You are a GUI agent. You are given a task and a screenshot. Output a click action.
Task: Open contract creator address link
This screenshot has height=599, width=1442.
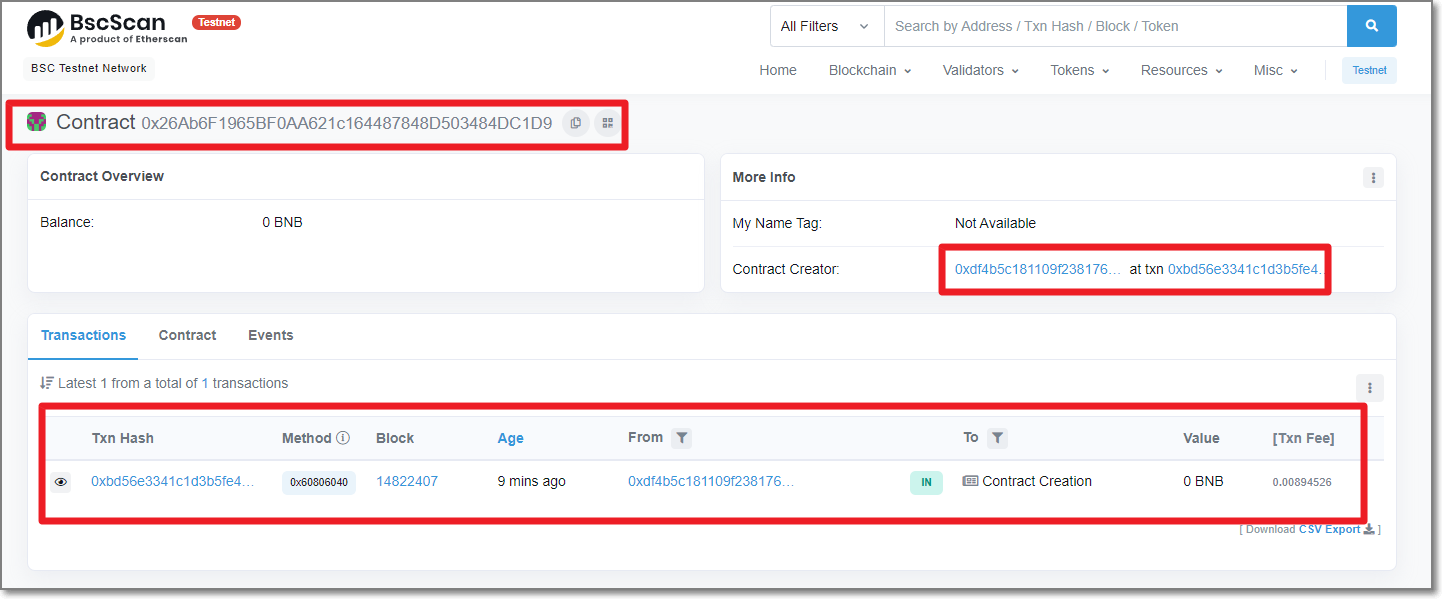(1039, 269)
